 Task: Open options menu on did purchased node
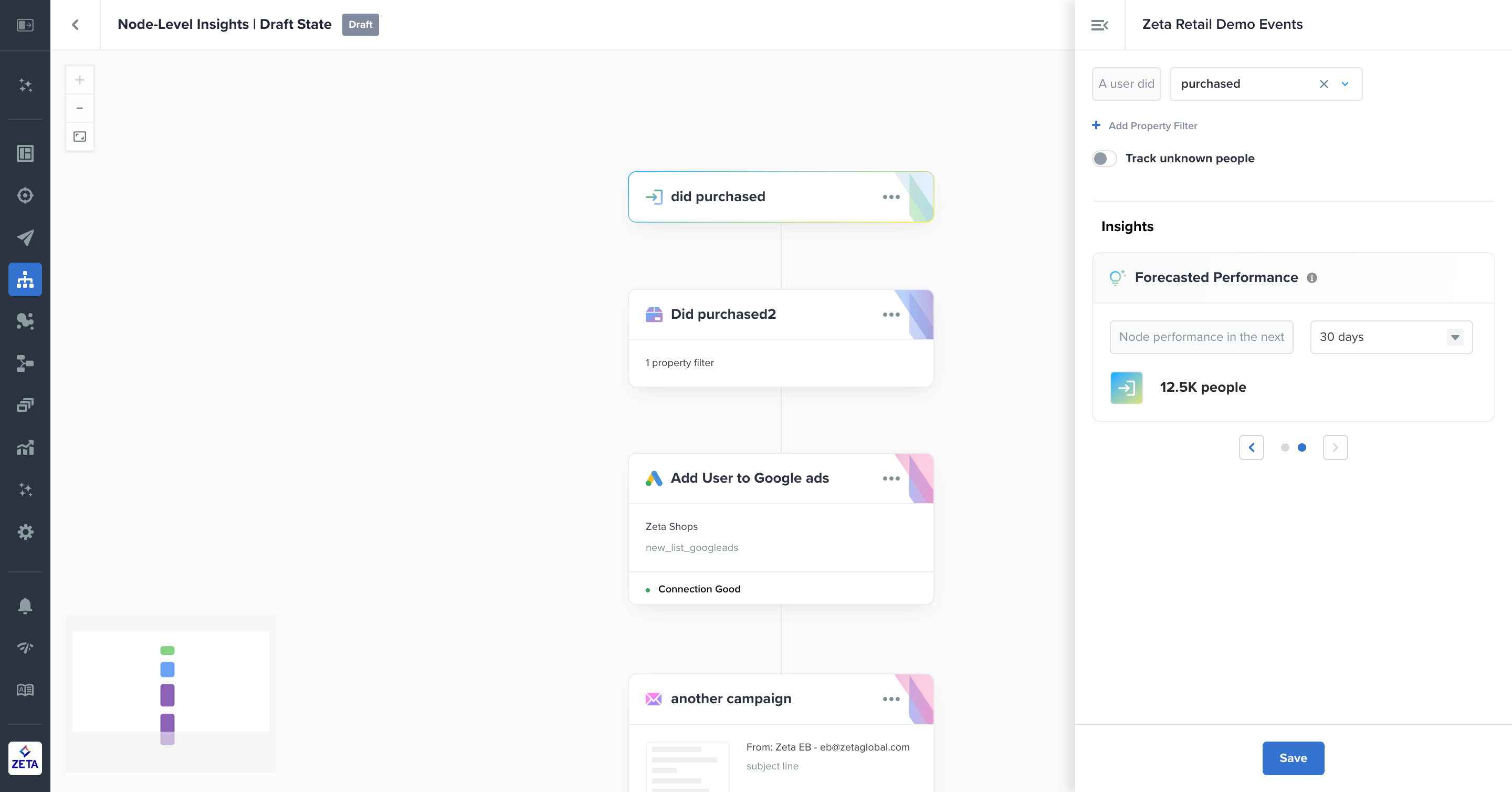point(890,197)
